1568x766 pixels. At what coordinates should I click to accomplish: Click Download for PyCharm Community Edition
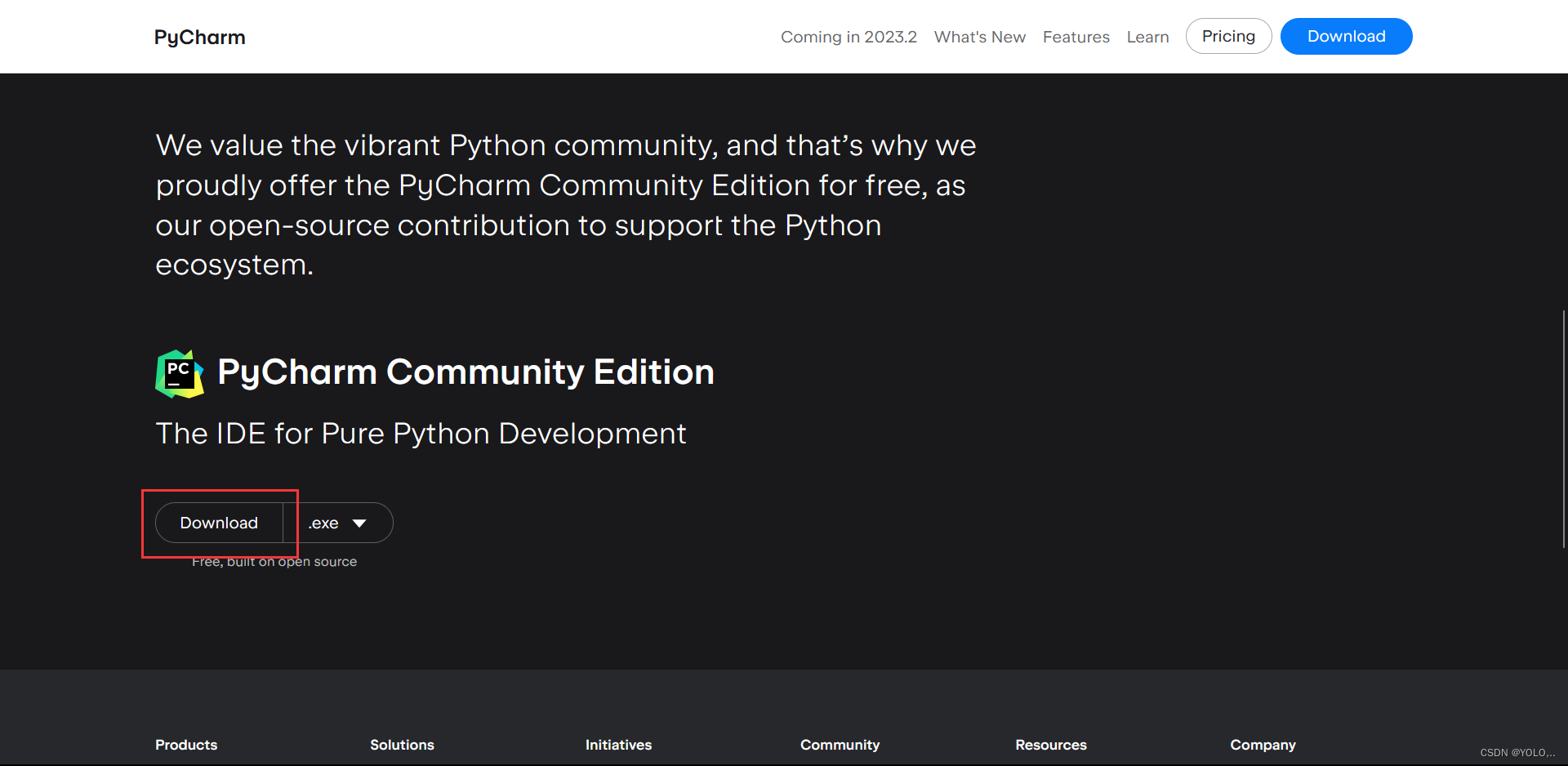pos(218,523)
